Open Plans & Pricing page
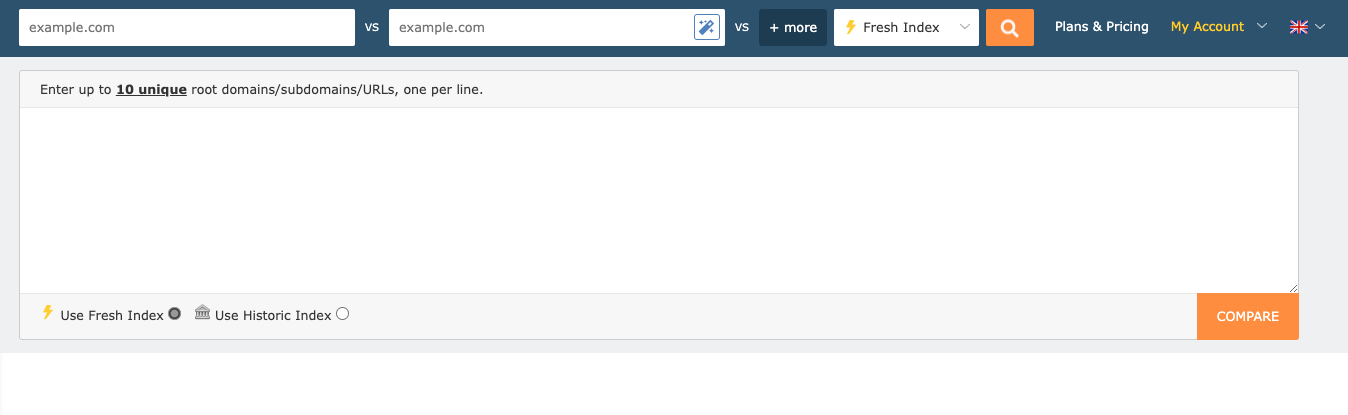 1101,27
